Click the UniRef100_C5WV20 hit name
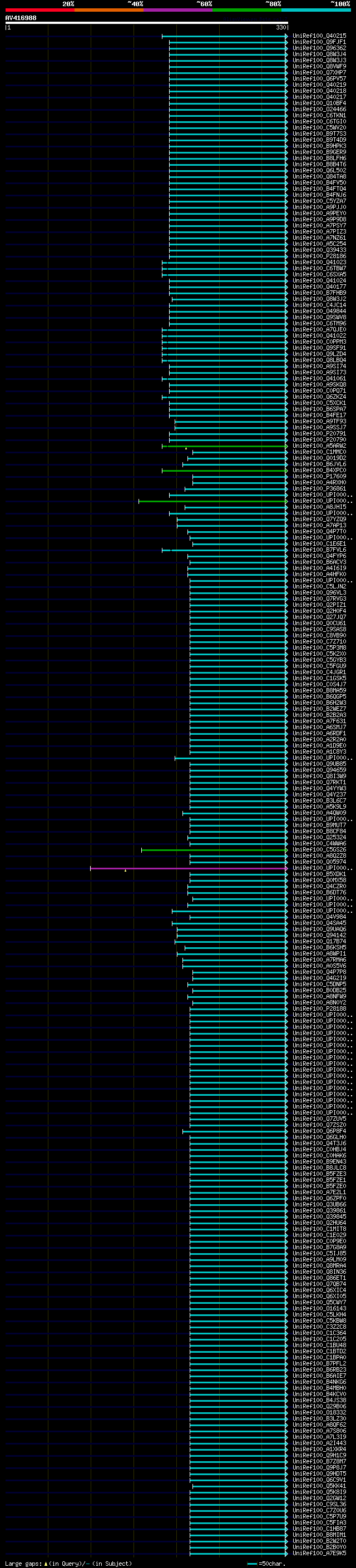Viewport: 356px width, 1568px height. (319, 128)
